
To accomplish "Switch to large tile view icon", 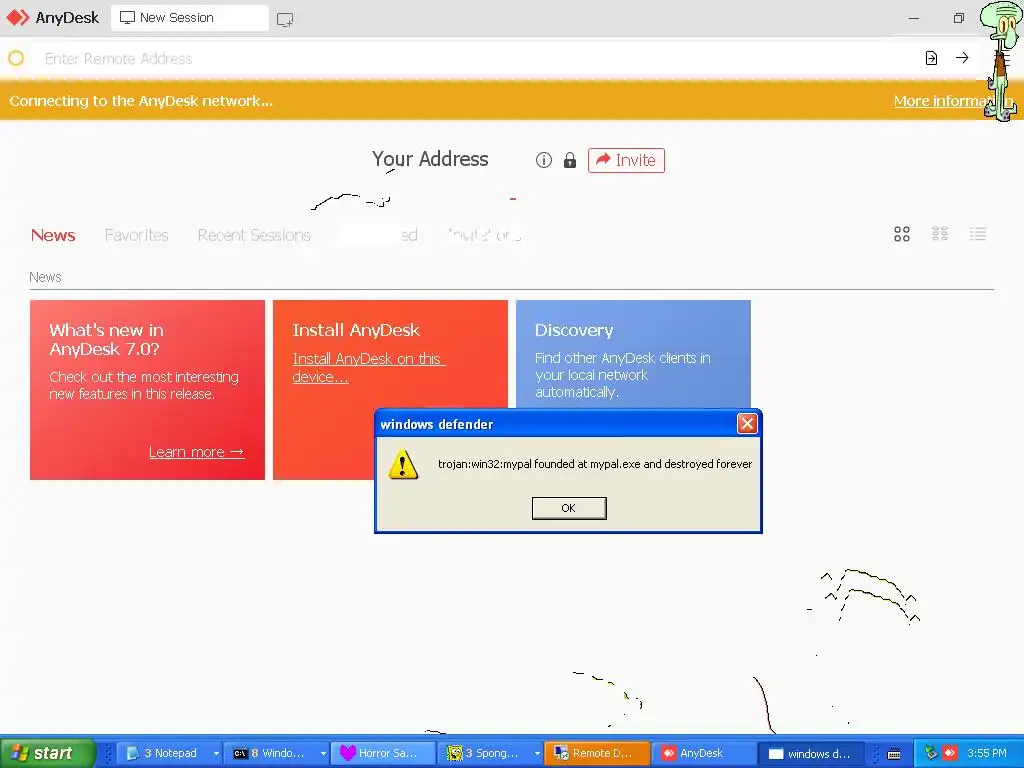I will click(x=902, y=234).
